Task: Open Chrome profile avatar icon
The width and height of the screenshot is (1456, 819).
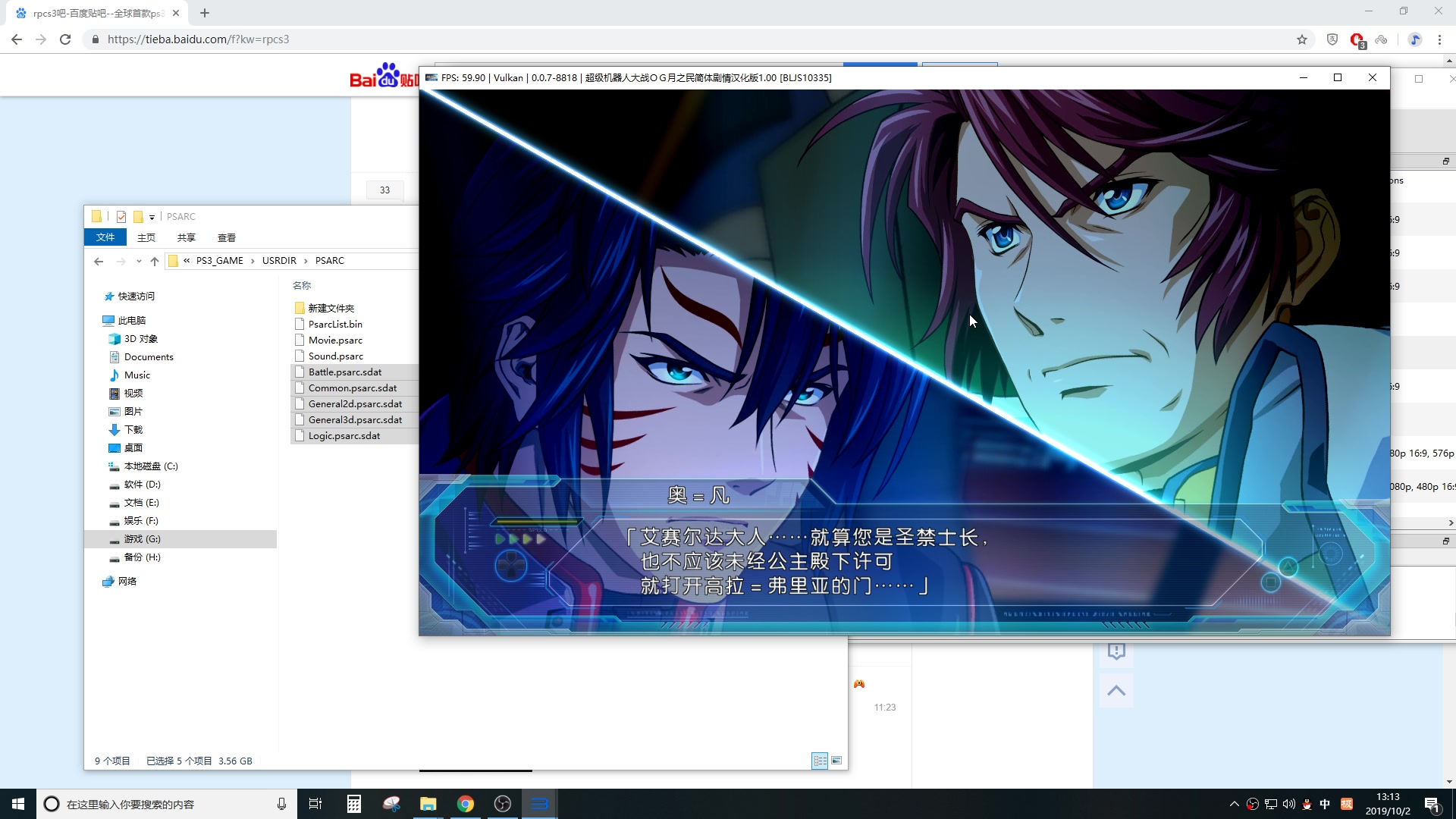Action: [1415, 39]
